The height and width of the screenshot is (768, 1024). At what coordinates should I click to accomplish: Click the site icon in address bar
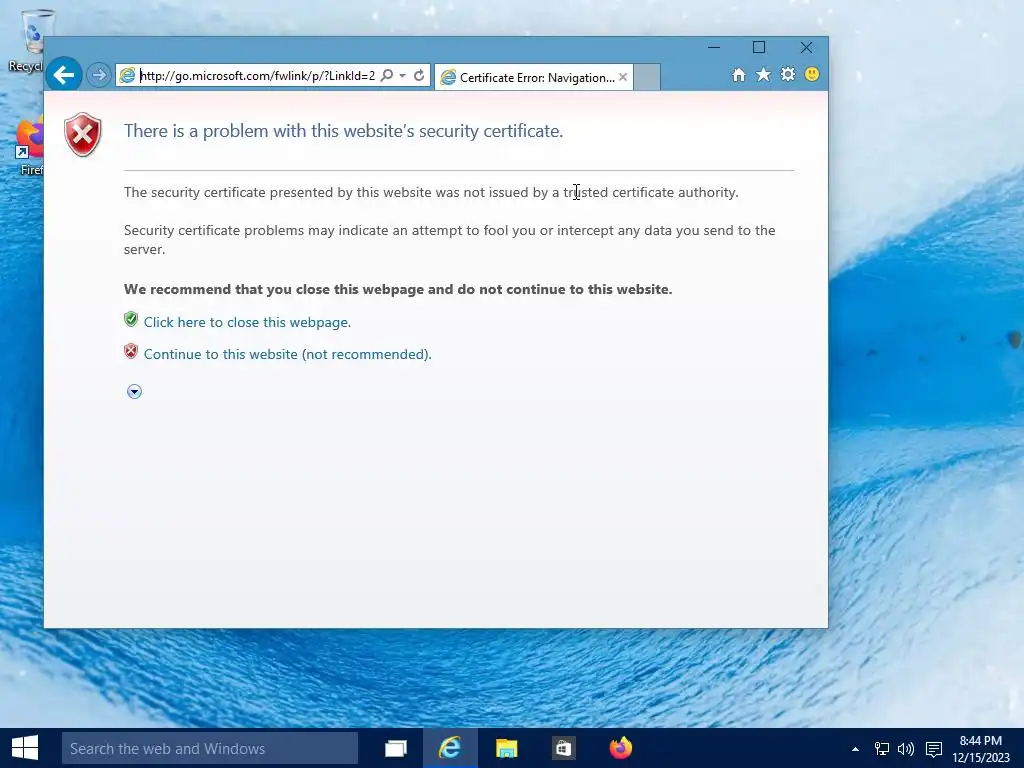127,75
